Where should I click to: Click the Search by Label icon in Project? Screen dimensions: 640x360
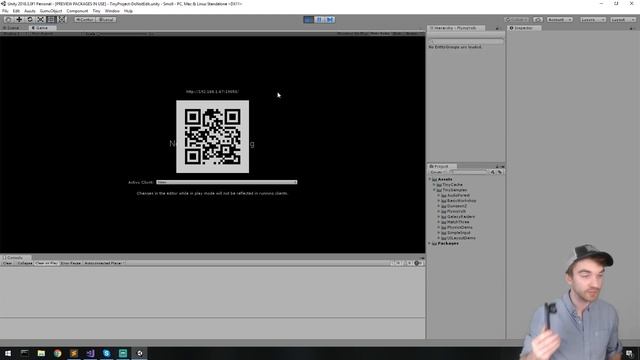[x=500, y=172]
